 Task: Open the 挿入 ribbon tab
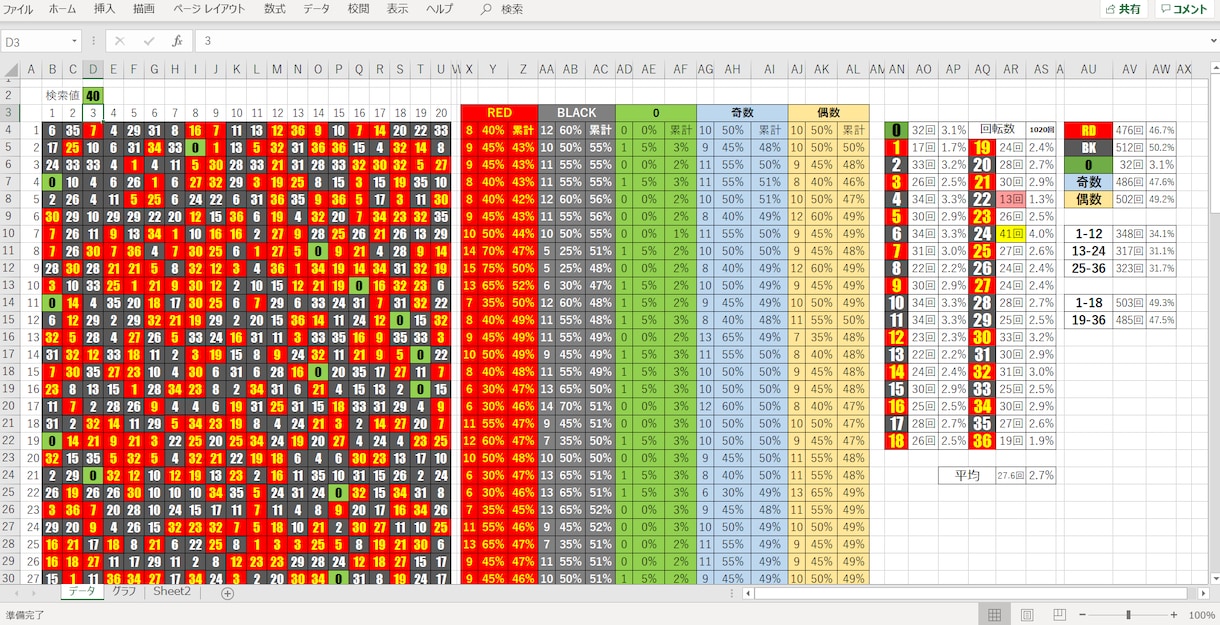pyautogui.click(x=104, y=9)
